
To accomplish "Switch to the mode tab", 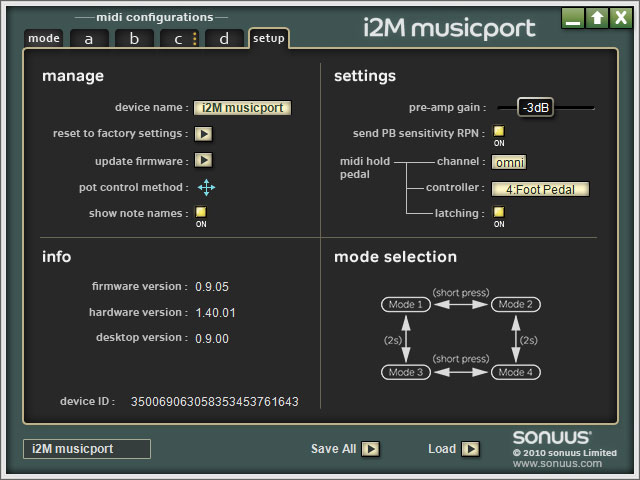I will pyautogui.click(x=44, y=38).
